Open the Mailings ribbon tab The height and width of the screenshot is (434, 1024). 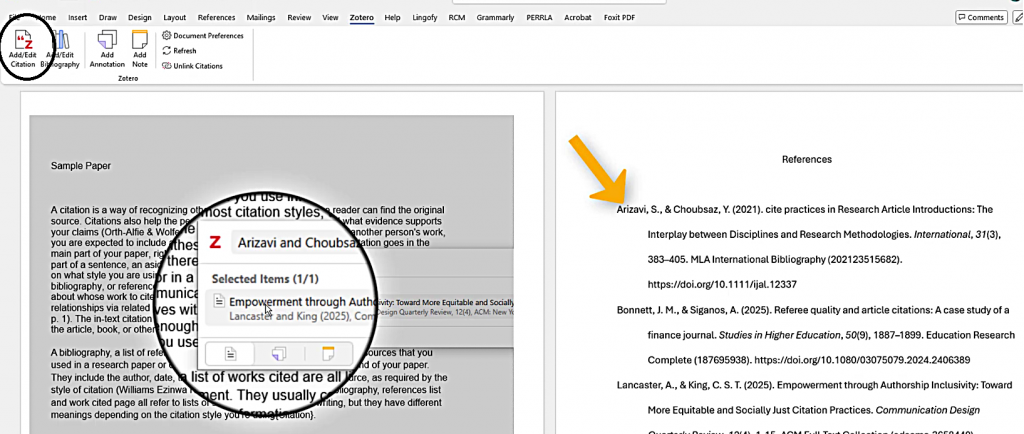263,17
